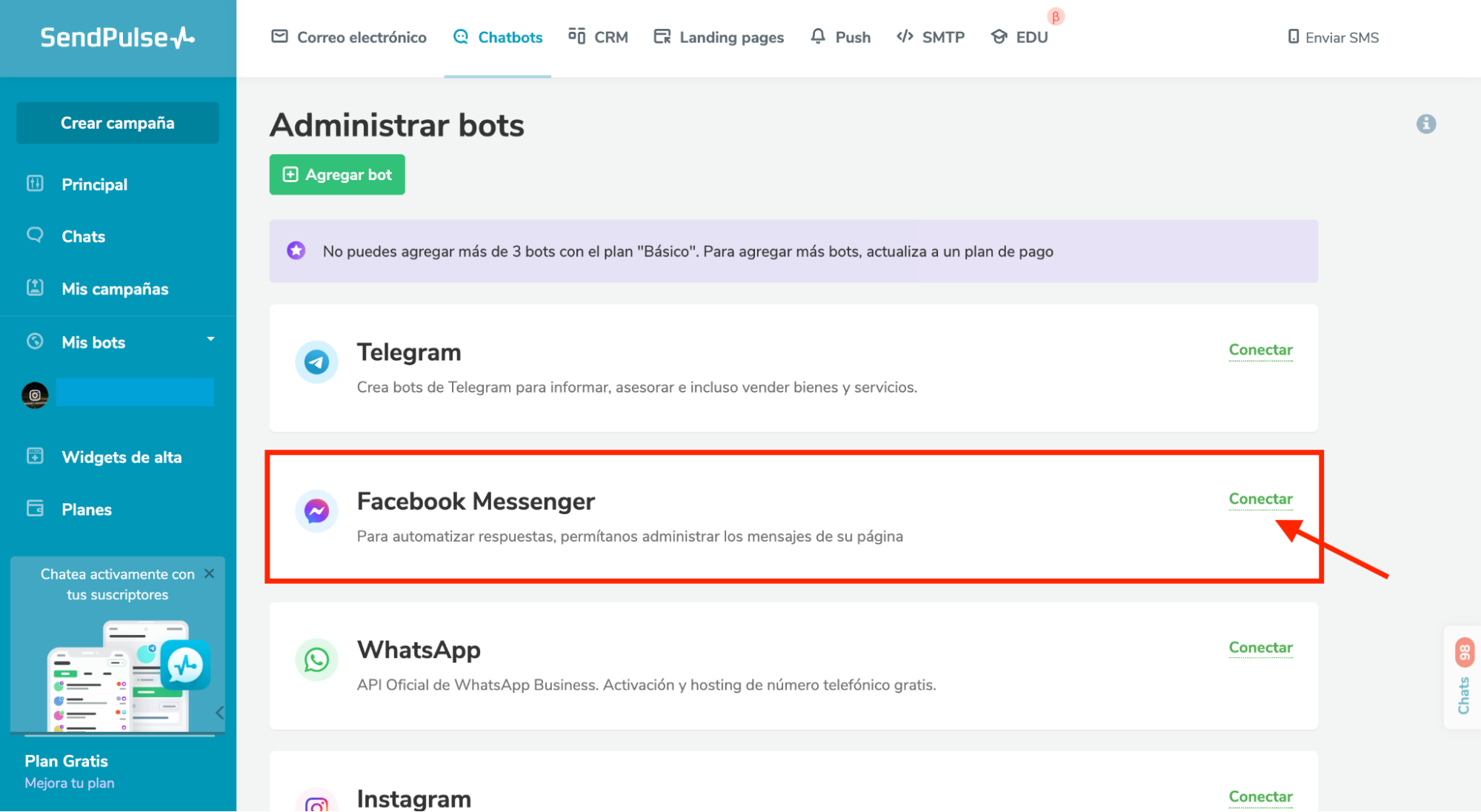Click the Telegram heading
1481x812 pixels.
pos(409,353)
